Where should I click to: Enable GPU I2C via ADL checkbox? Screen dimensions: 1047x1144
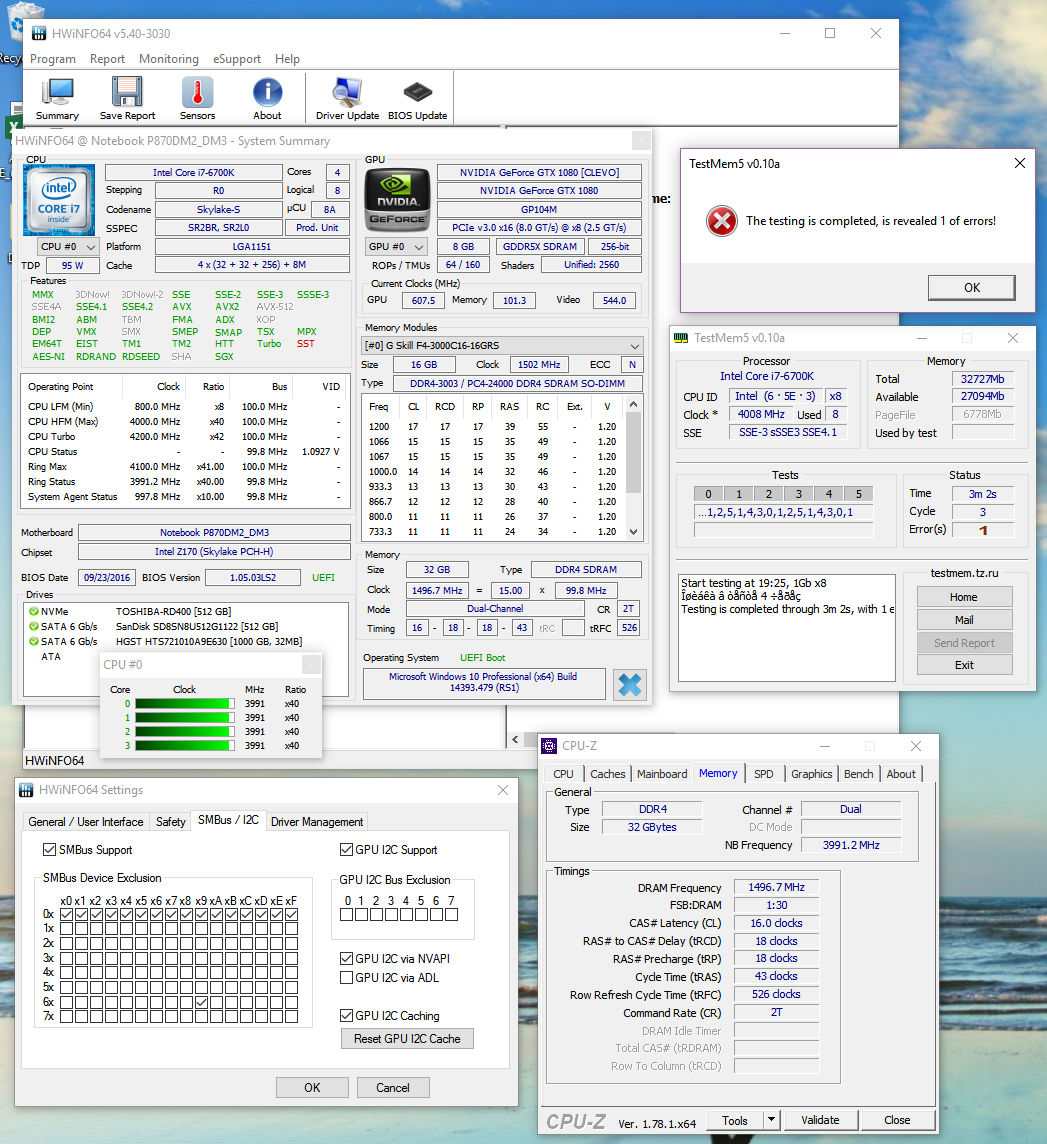(347, 977)
